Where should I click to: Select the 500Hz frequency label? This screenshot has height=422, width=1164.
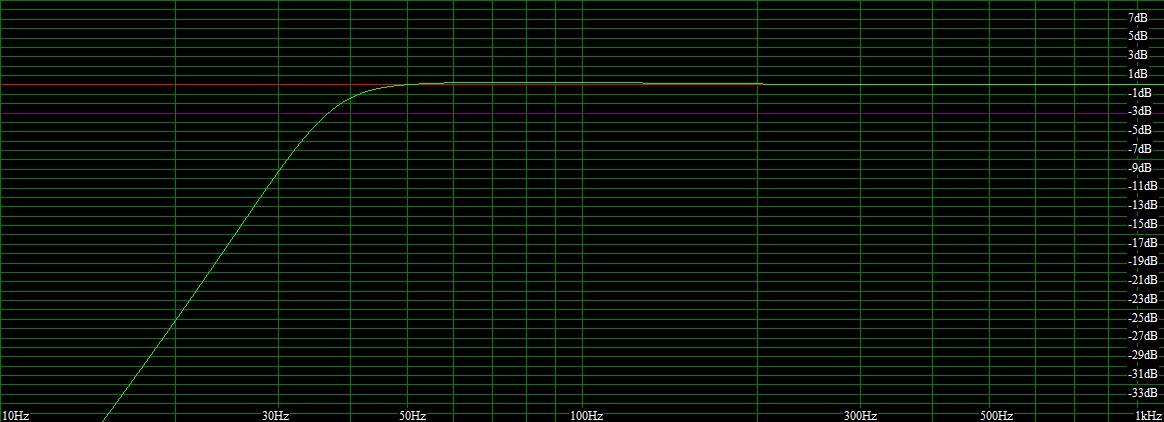tap(996, 415)
